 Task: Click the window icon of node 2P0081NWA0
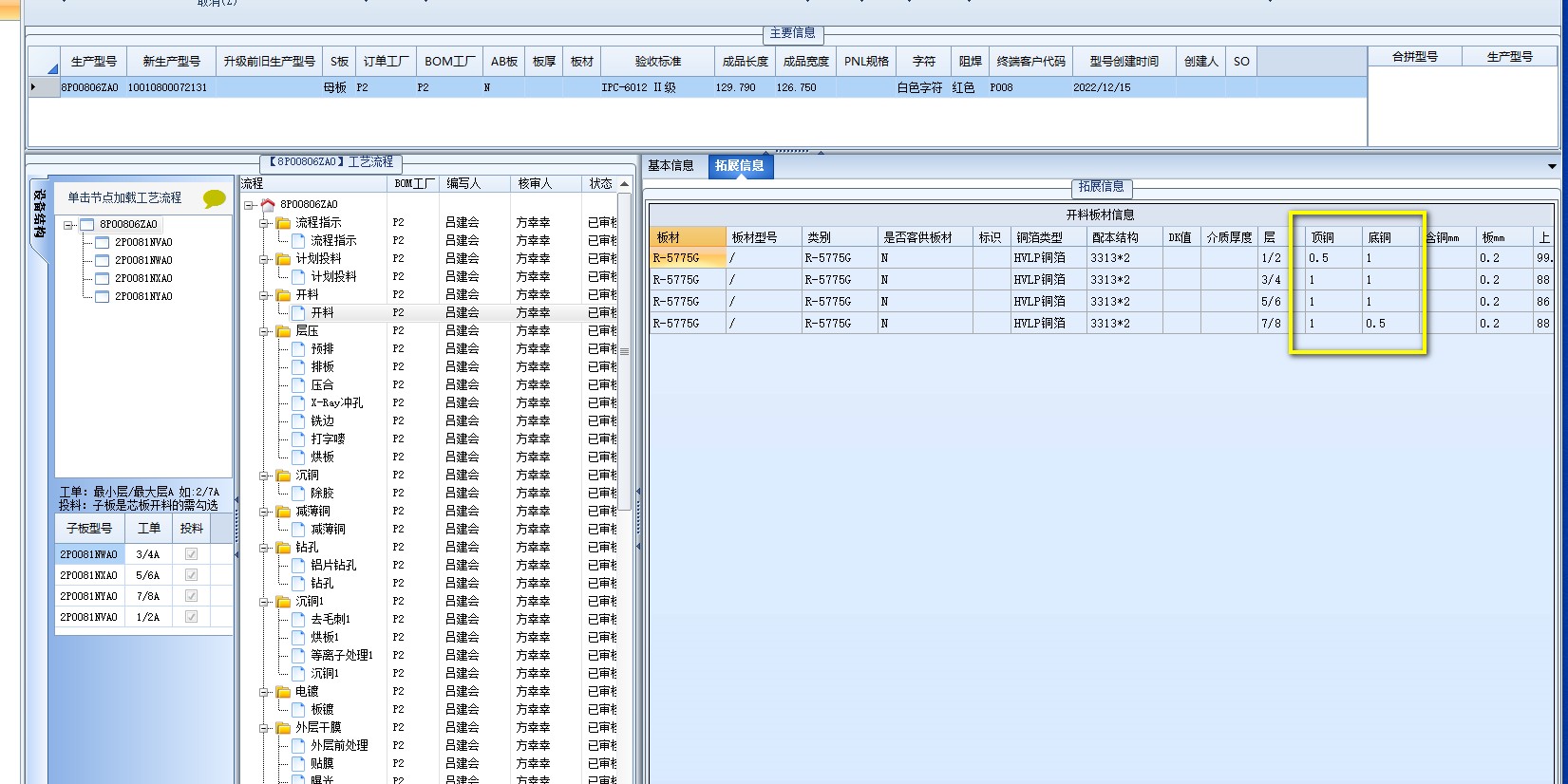point(103,260)
